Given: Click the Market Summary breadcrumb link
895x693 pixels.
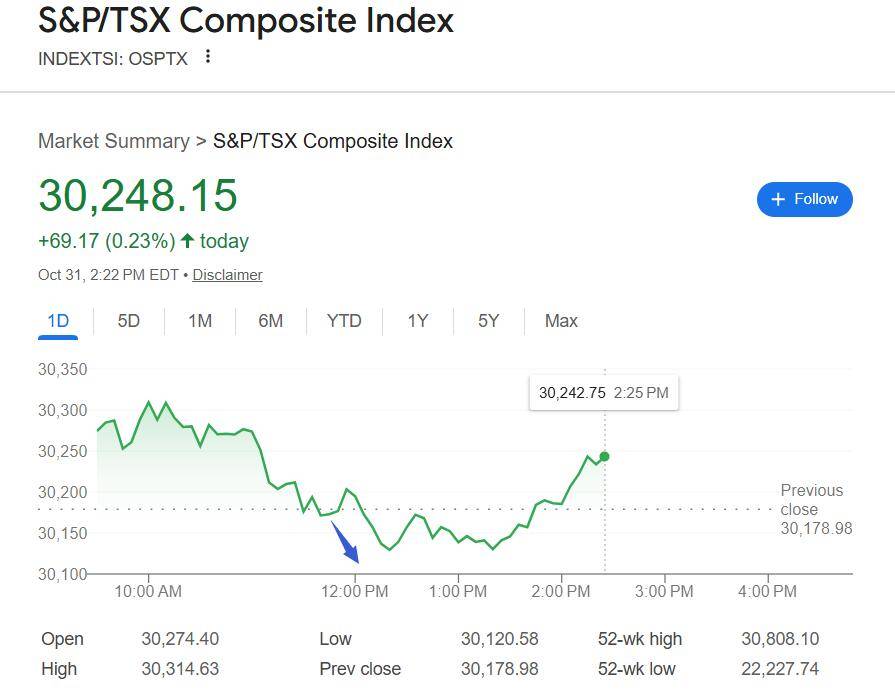Looking at the screenshot, I should pos(113,141).
